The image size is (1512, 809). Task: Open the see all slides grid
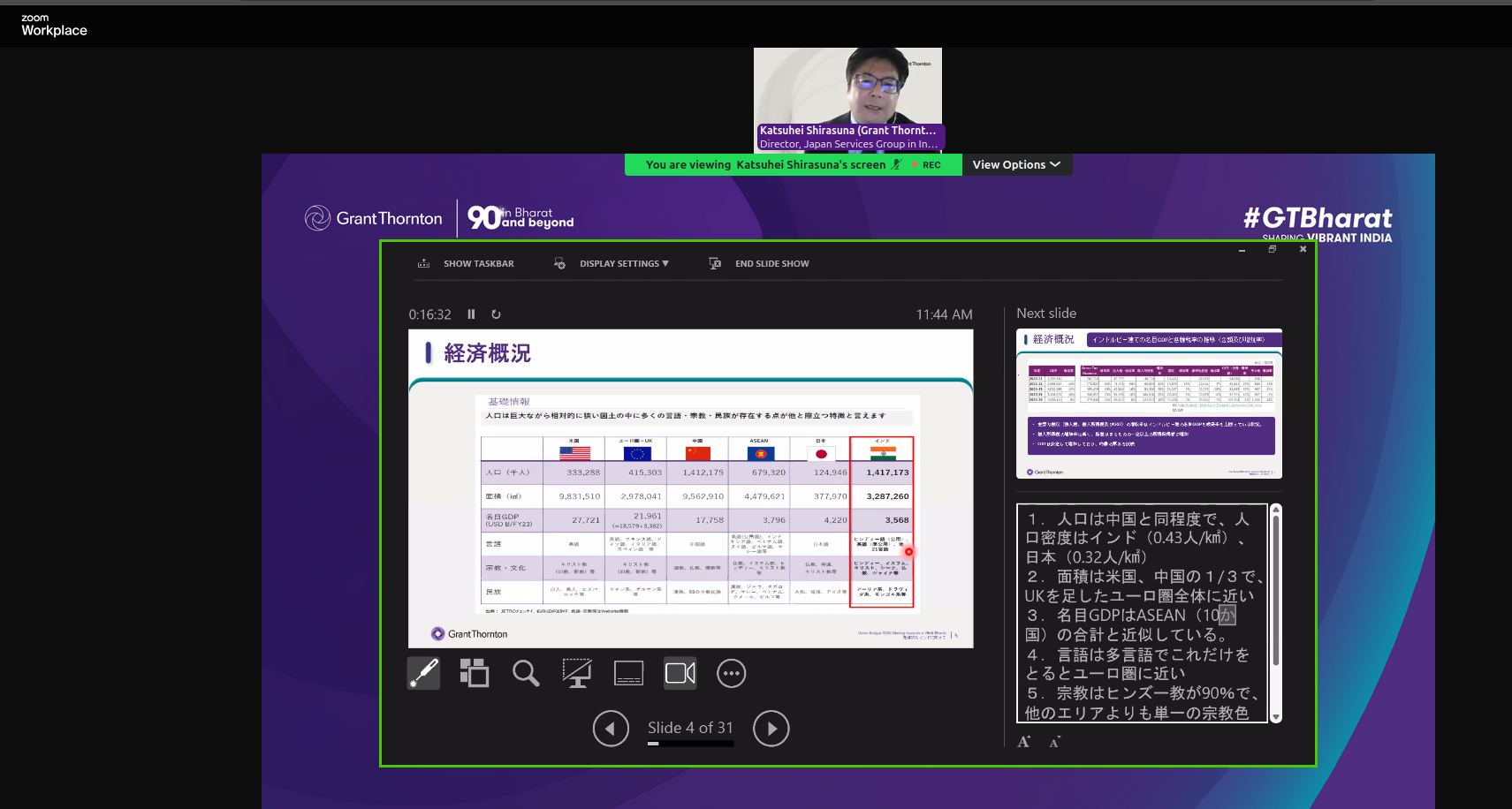click(475, 674)
